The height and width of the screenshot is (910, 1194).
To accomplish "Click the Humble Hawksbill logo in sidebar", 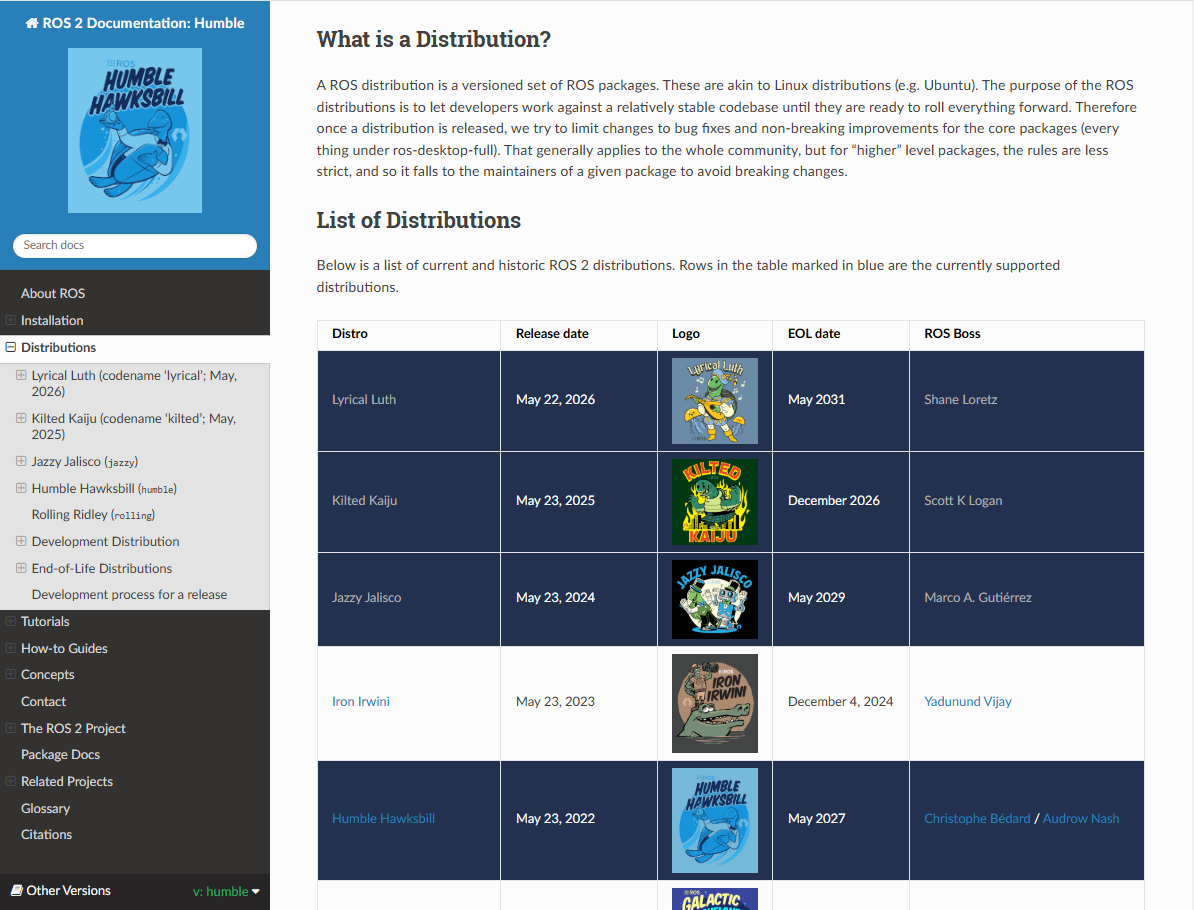I will 135,130.
